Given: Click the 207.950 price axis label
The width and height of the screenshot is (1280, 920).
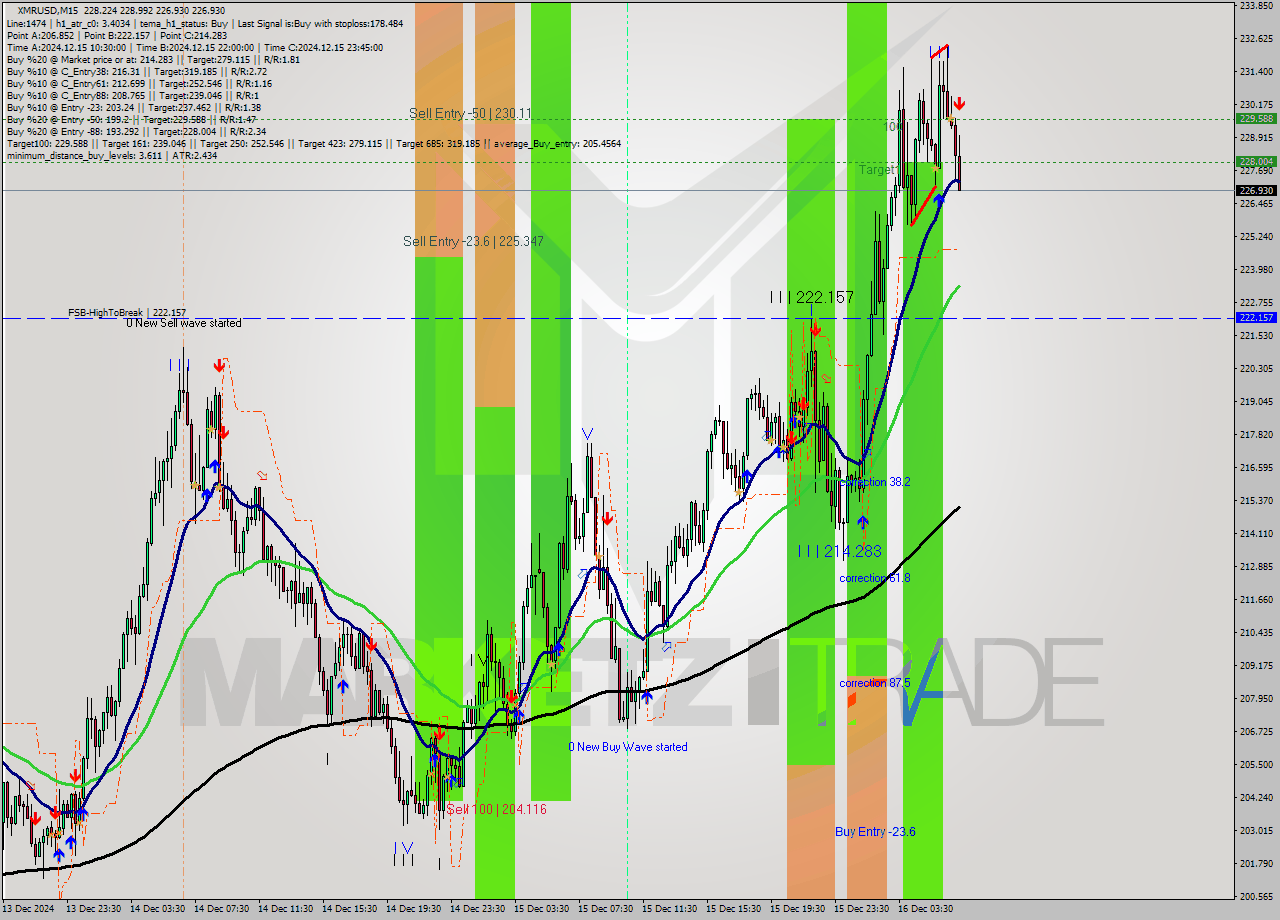Looking at the screenshot, I should point(1256,698).
